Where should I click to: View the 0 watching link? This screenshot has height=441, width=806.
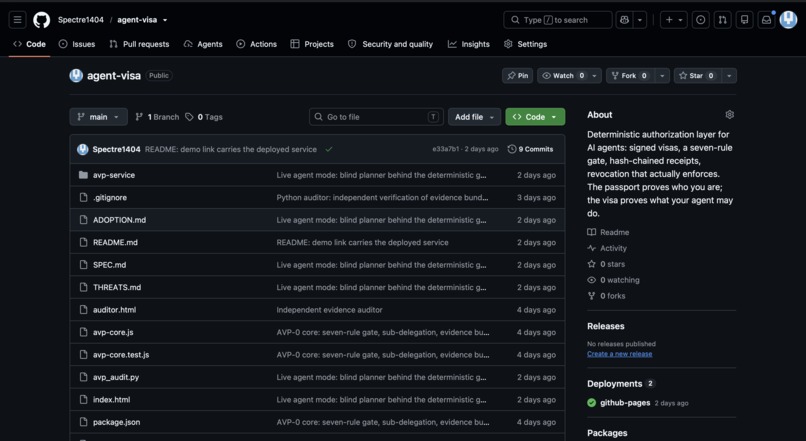[x=614, y=280]
